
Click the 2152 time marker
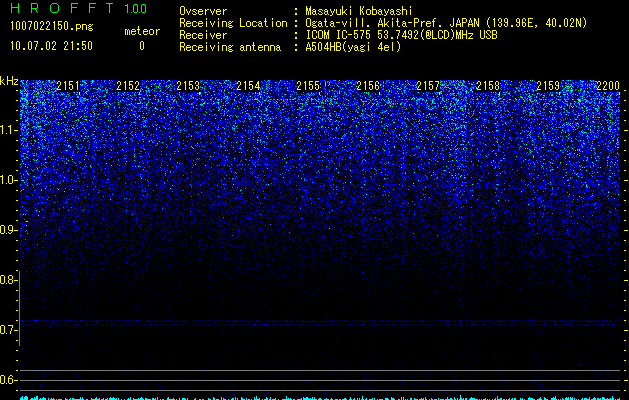coord(128,85)
